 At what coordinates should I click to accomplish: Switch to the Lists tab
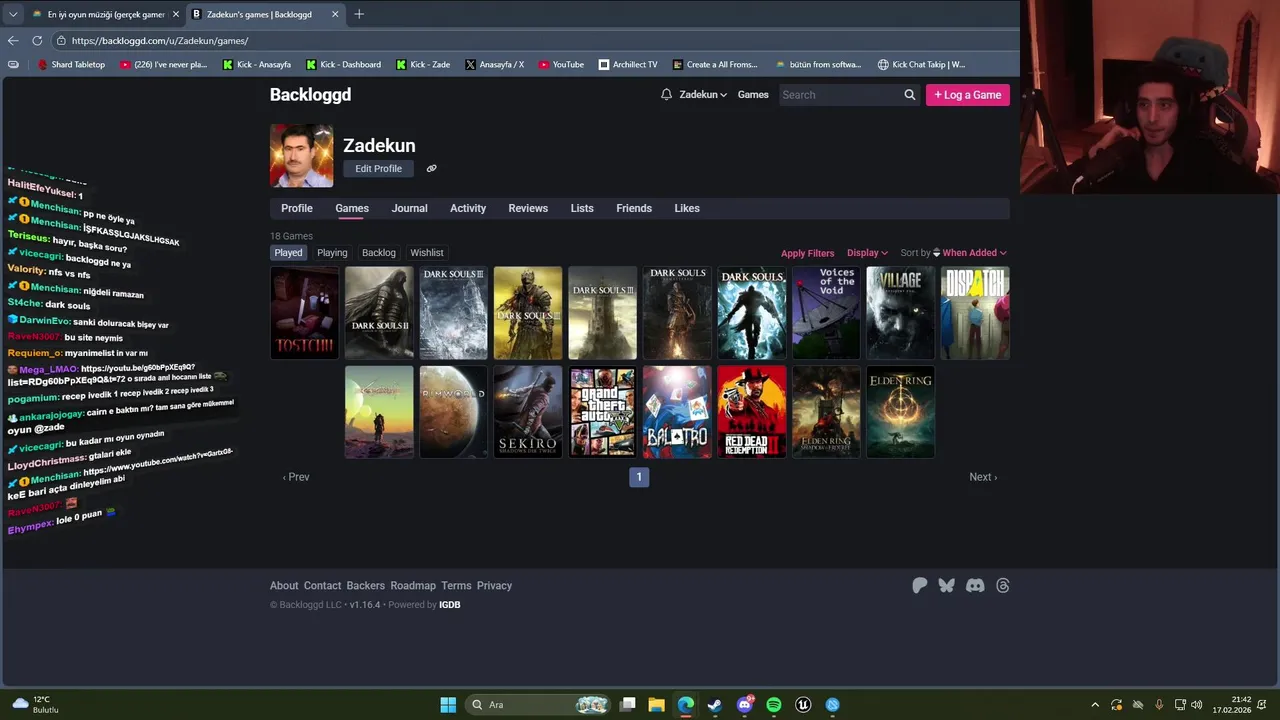tap(582, 208)
